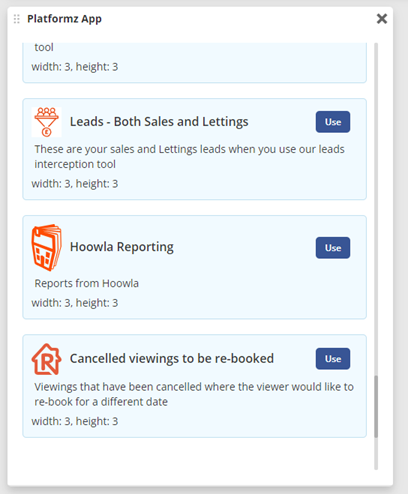The width and height of the screenshot is (408, 494).
Task: Click the width and height text under Hoowla Reporting
Action: click(x=75, y=303)
